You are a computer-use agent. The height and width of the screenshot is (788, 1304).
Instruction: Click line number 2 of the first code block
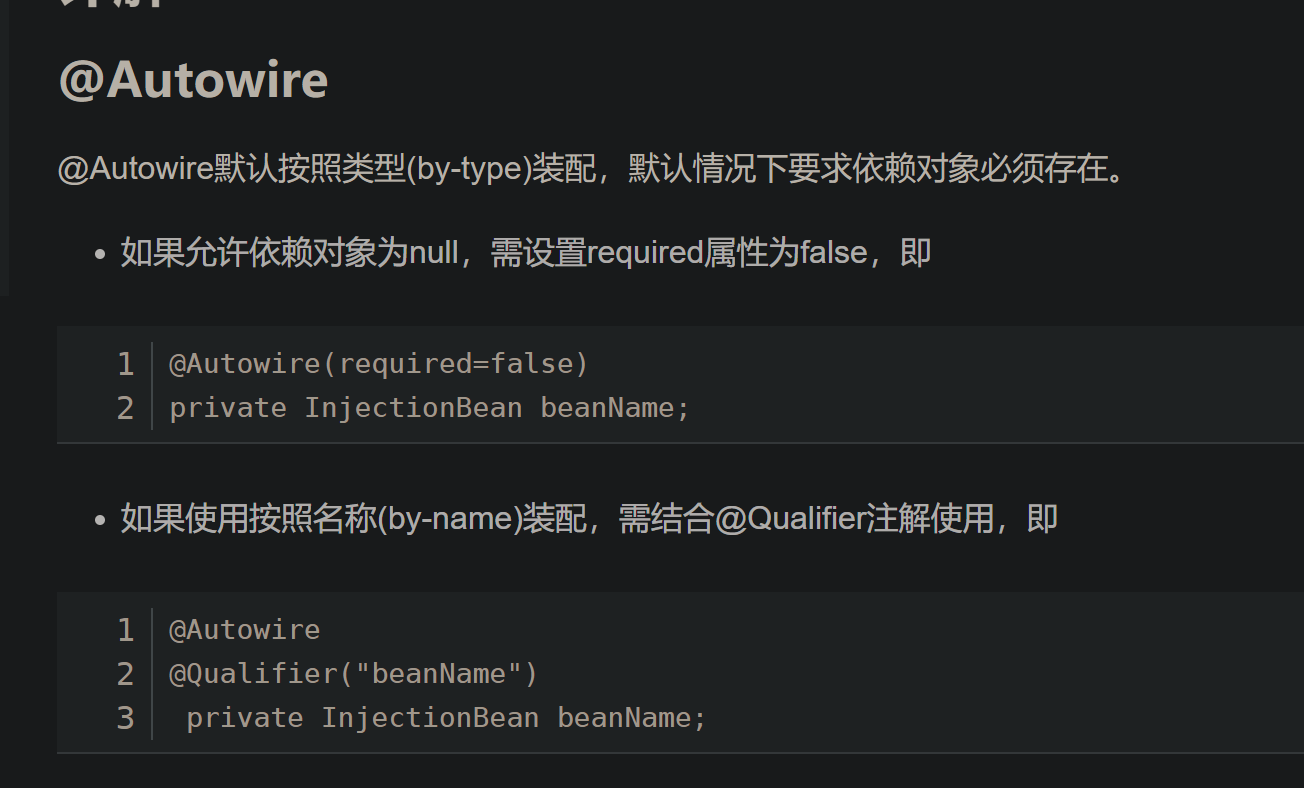coord(125,408)
